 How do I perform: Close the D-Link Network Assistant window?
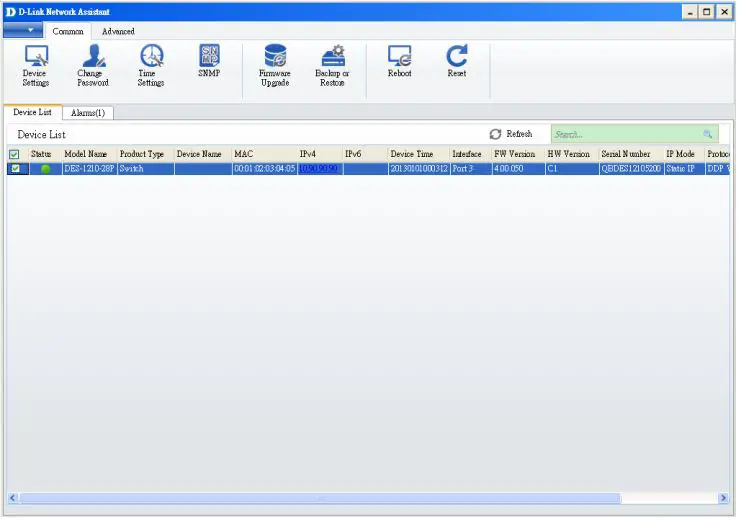coord(724,12)
